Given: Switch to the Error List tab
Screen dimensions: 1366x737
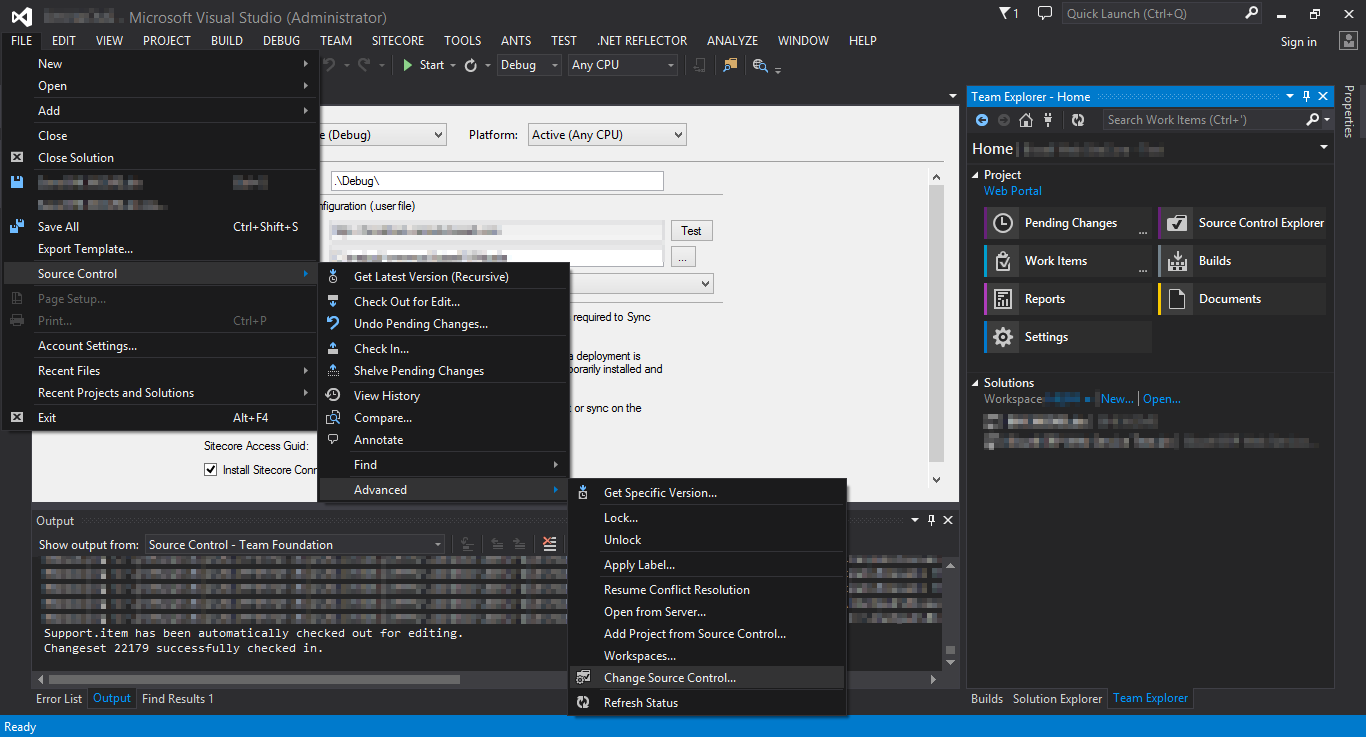Looking at the screenshot, I should 59,699.
